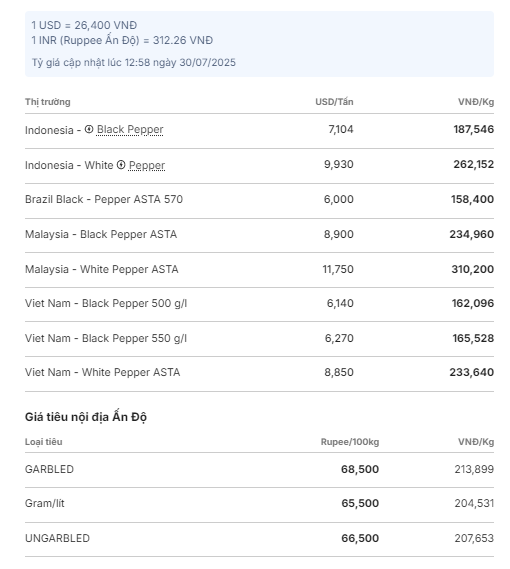This screenshot has width=510, height=569.
Task: Select the GARBLED pepper row
Action: (x=259, y=470)
